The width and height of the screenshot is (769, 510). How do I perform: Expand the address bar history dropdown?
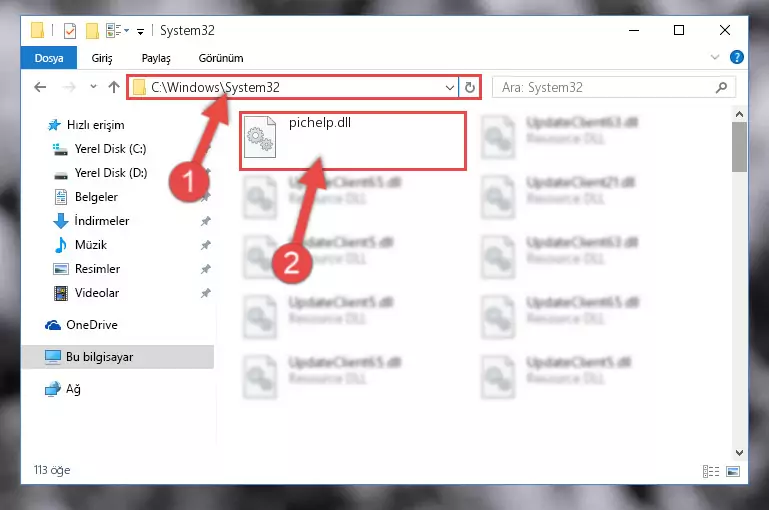(x=449, y=88)
